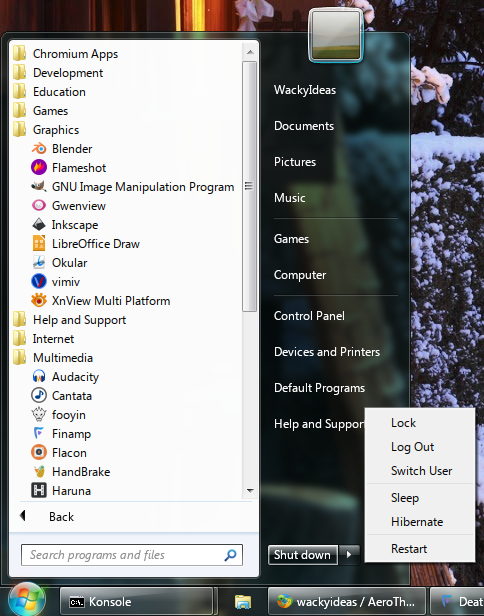Open the Documents link
Screen dimensions: 484x616
(304, 126)
